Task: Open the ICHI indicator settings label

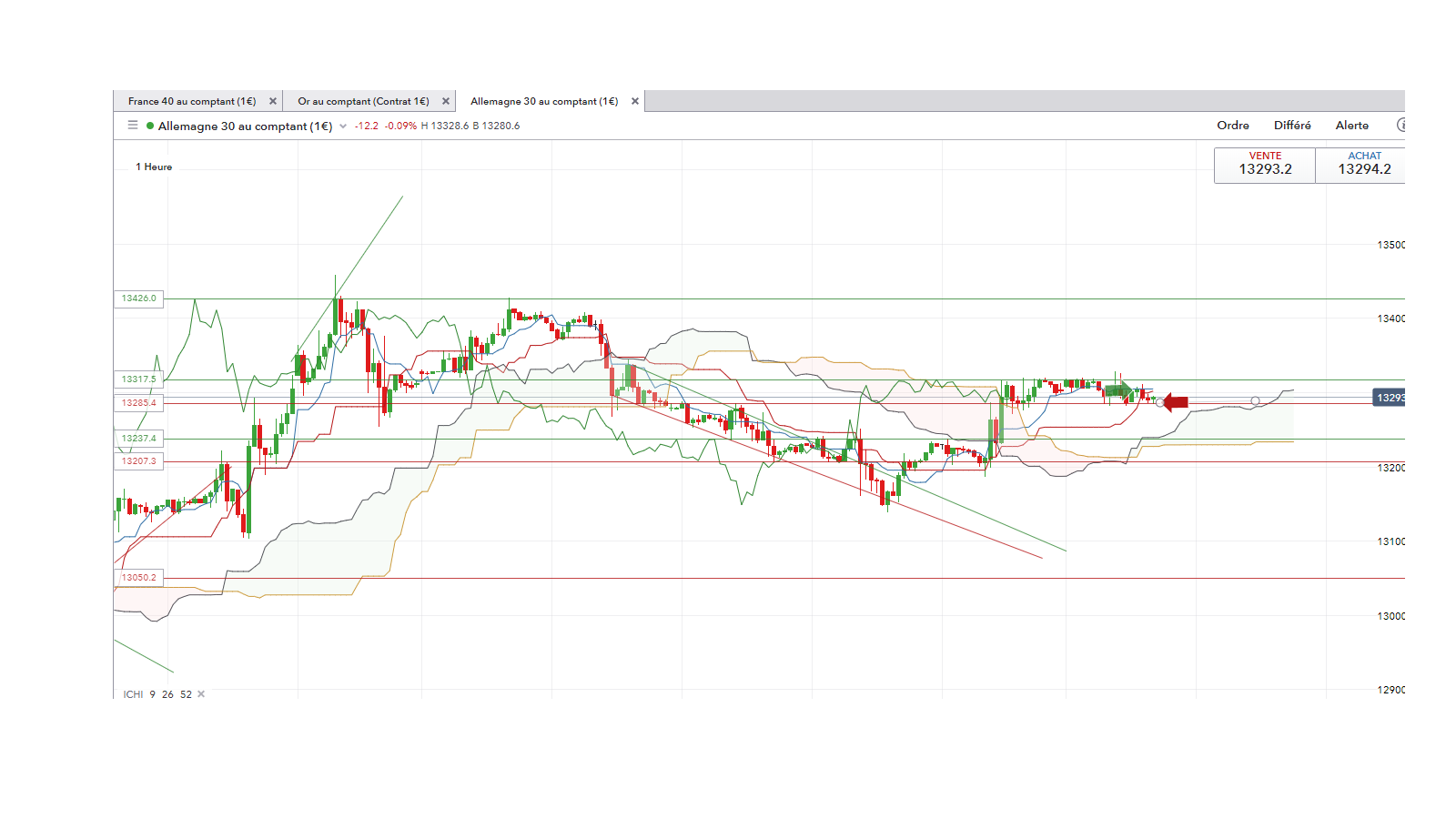Action: pos(133,694)
